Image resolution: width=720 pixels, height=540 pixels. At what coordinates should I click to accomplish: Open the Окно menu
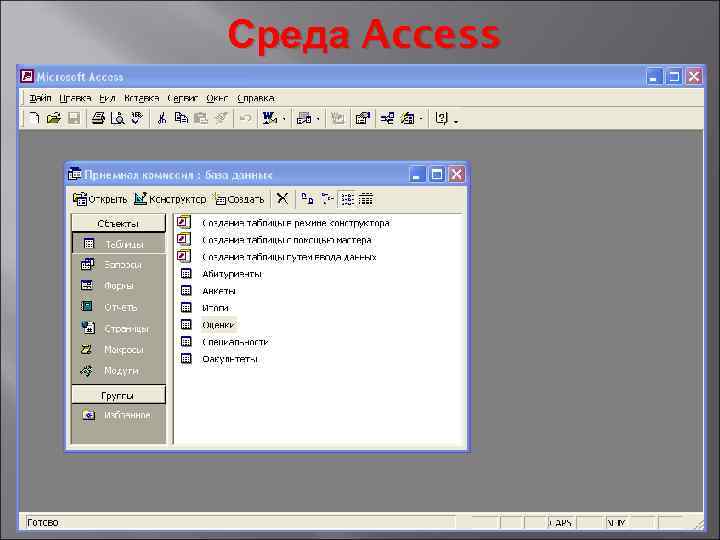217,98
